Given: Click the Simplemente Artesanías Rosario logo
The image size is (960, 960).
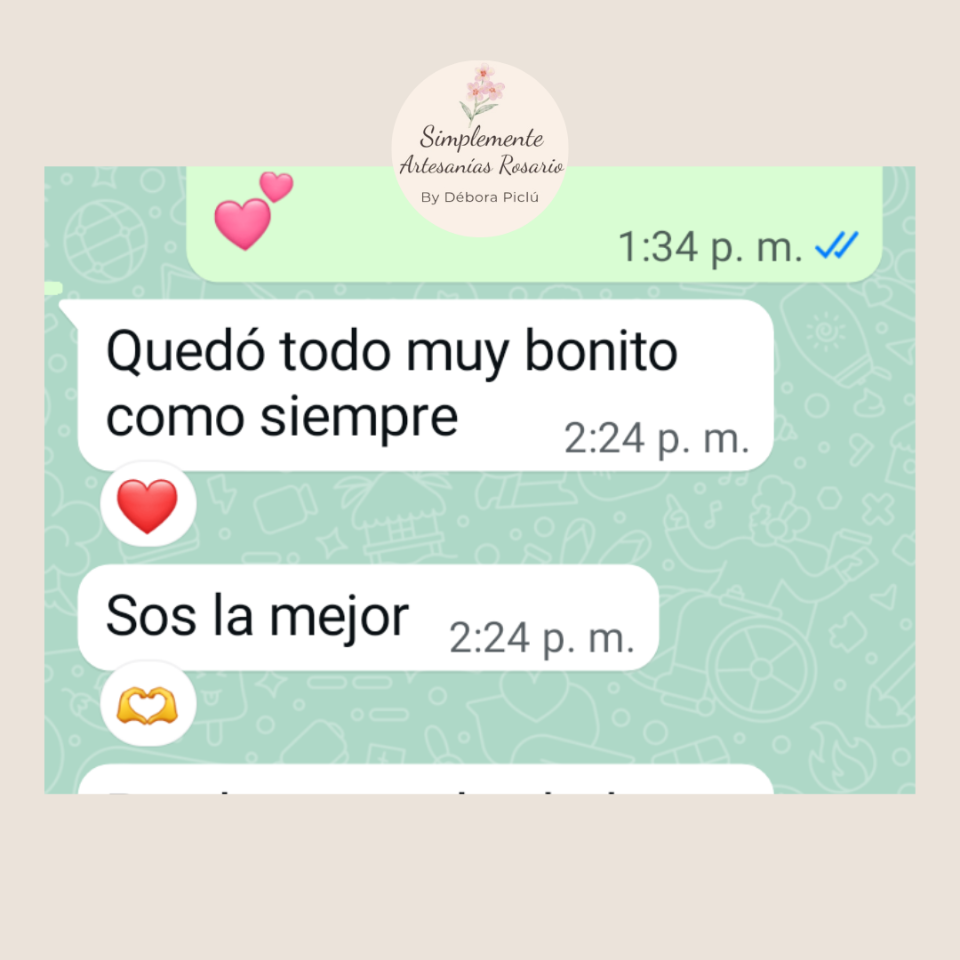Looking at the screenshot, I should click(x=480, y=149).
